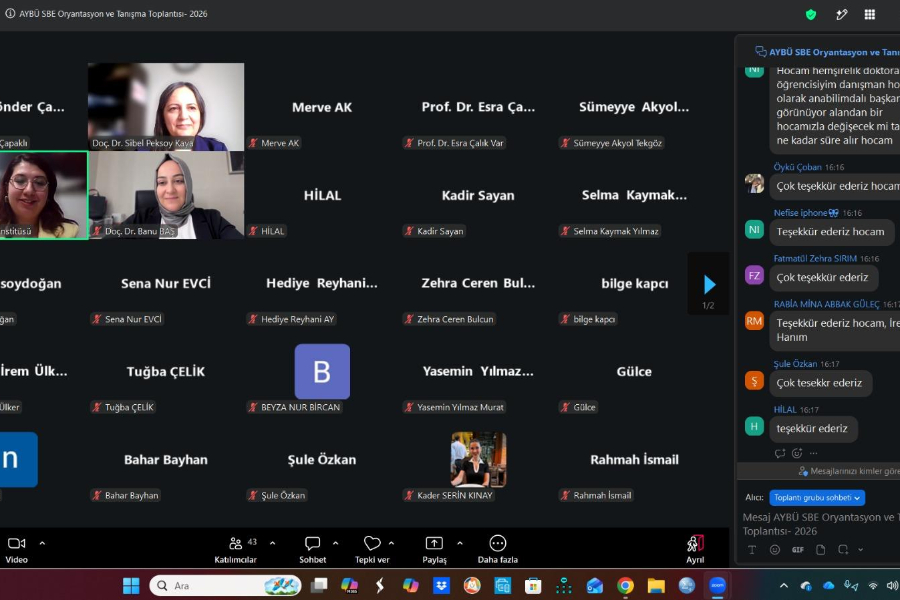Open more options for HİLAL's message
Screen dimensions: 900x600
(x=813, y=453)
